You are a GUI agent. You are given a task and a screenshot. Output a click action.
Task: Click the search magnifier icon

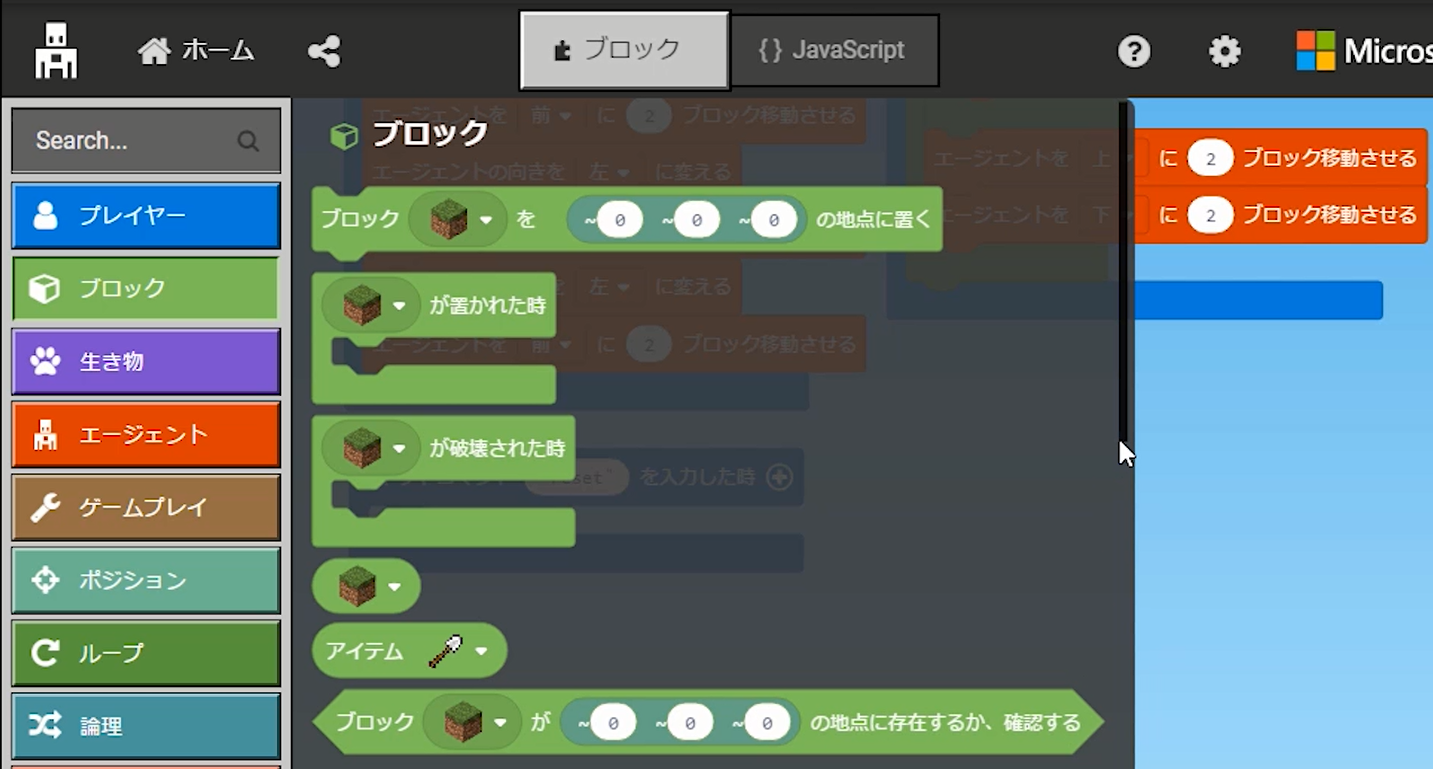coord(248,141)
